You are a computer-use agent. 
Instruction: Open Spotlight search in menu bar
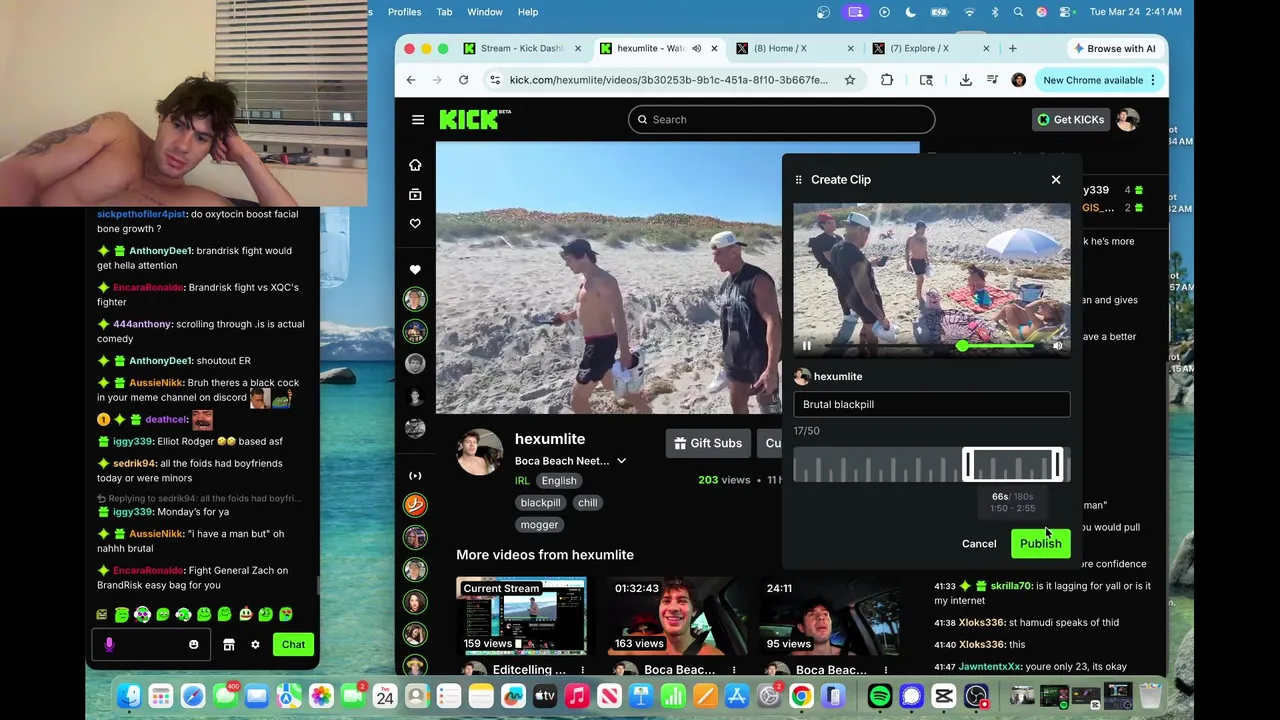click(1018, 12)
